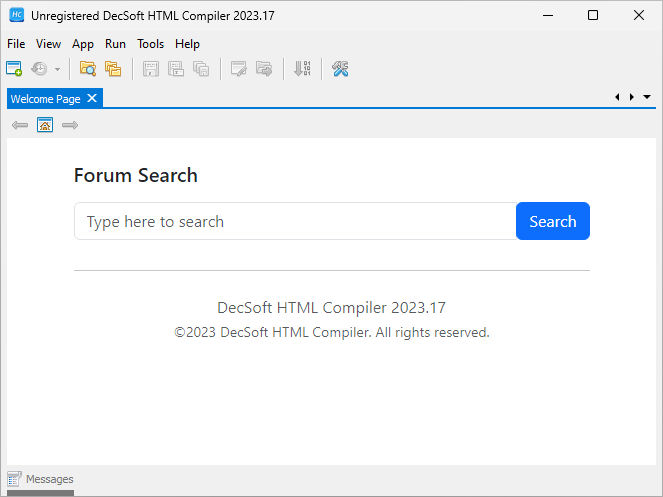This screenshot has width=663, height=497.
Task: Click the DecSoft HTML Compiler 2023.17 footer text
Action: coord(332,308)
